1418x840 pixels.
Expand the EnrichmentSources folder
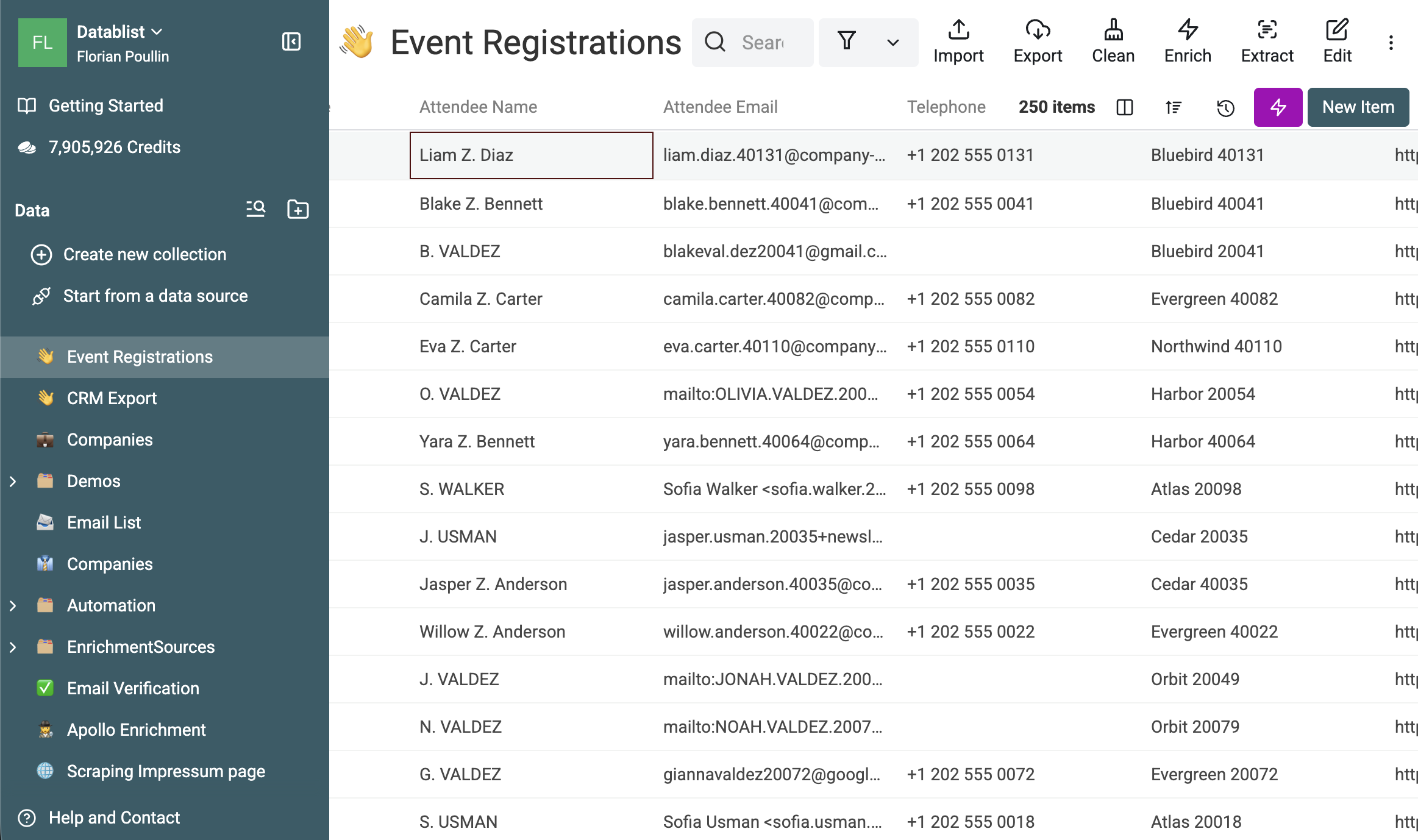click(13, 647)
